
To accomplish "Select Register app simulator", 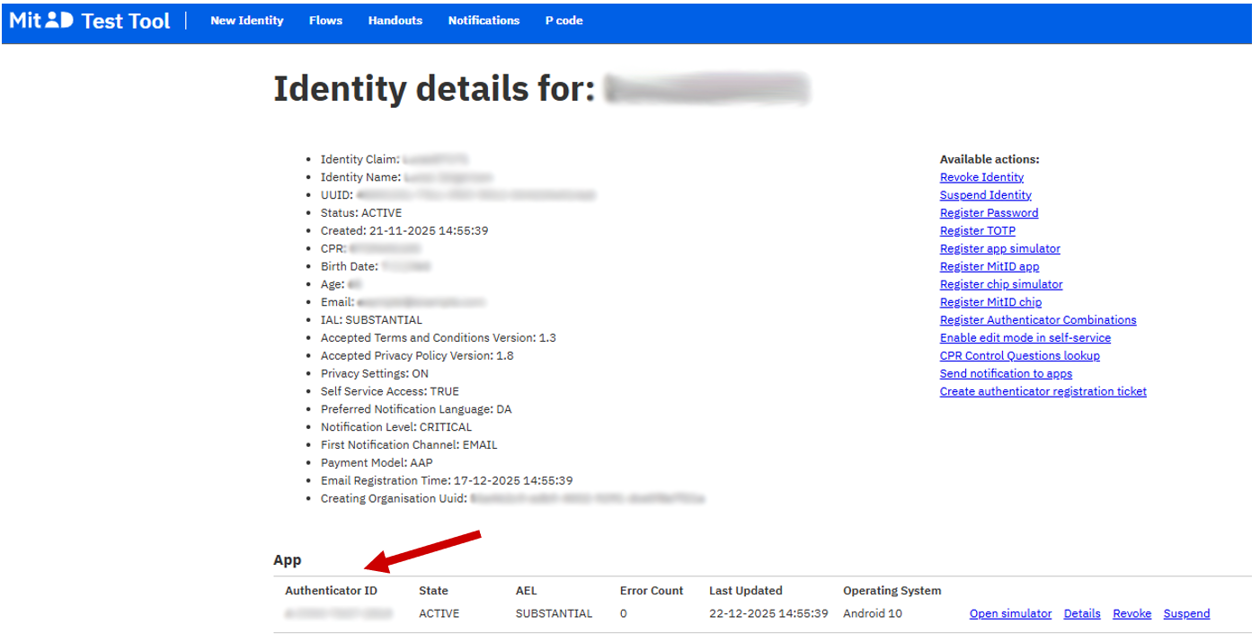I will [1000, 249].
